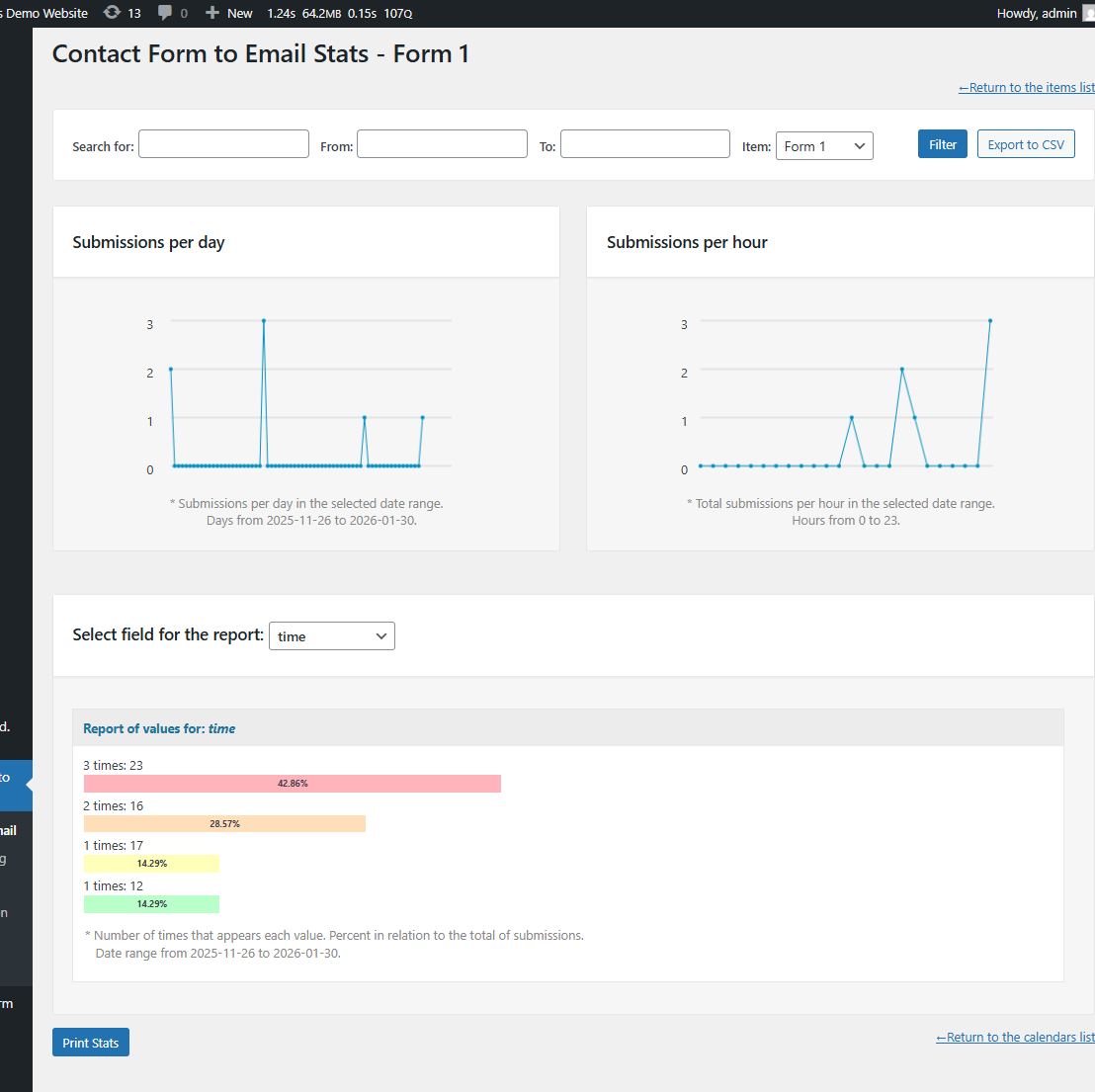Click the admin avatar icon
This screenshot has height=1092, width=1095.
(x=1089, y=13)
